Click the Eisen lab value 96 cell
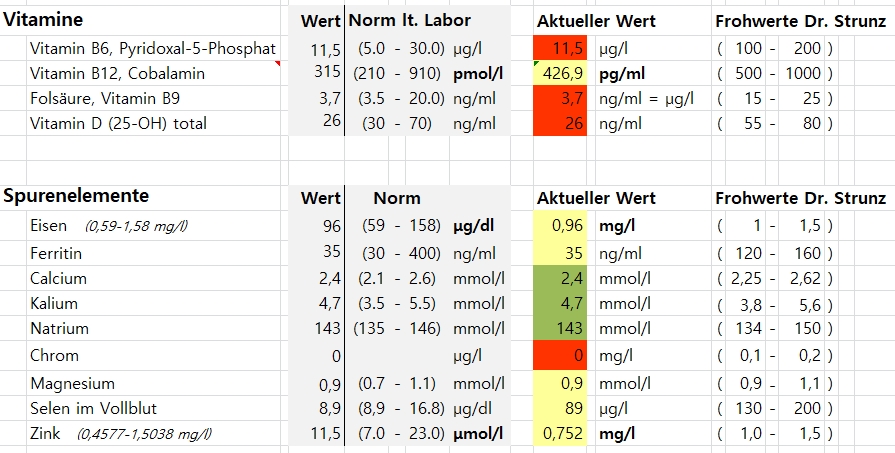Screen dimensions: 895x453 (317, 226)
